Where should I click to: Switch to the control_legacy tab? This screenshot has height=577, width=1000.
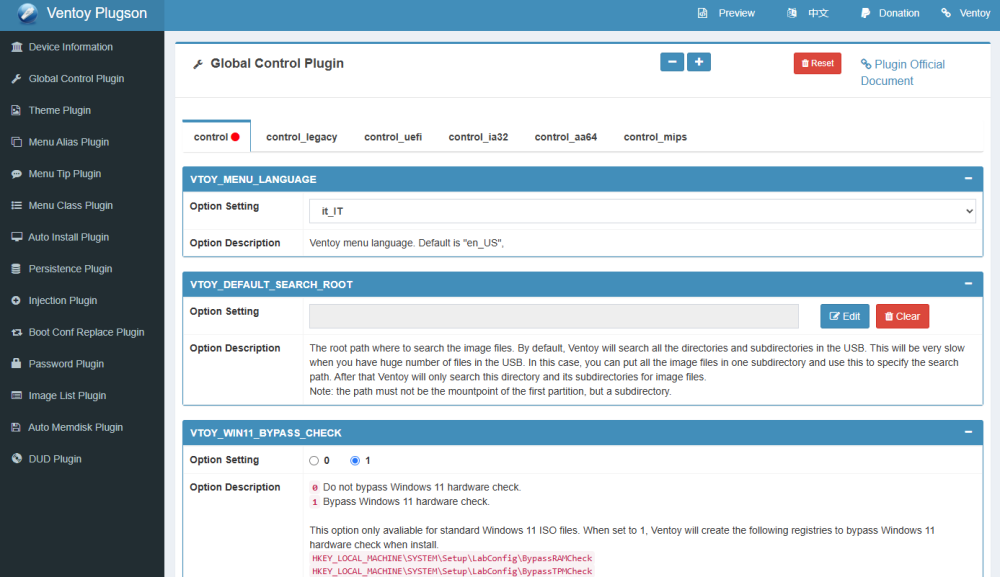pos(302,137)
